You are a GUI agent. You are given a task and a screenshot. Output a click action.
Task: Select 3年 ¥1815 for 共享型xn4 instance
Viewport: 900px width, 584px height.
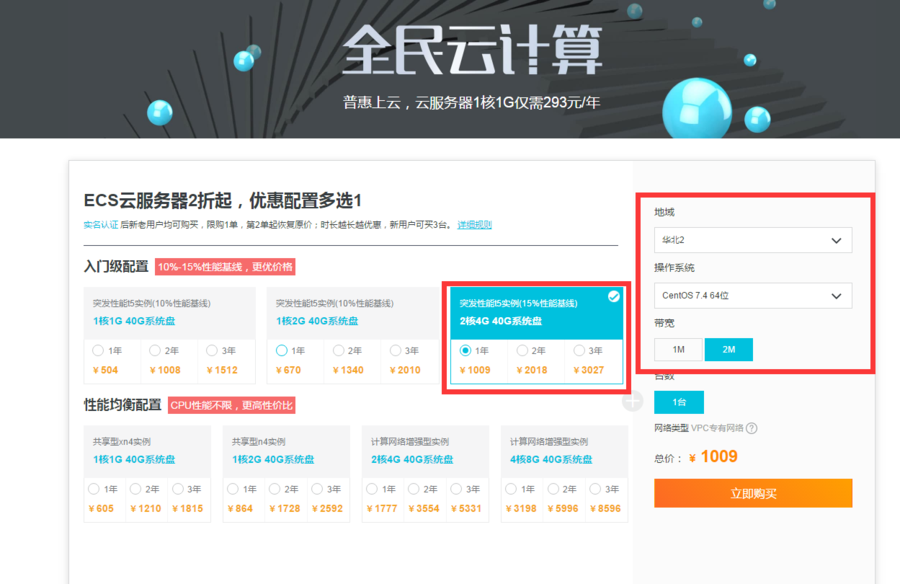pos(178,489)
